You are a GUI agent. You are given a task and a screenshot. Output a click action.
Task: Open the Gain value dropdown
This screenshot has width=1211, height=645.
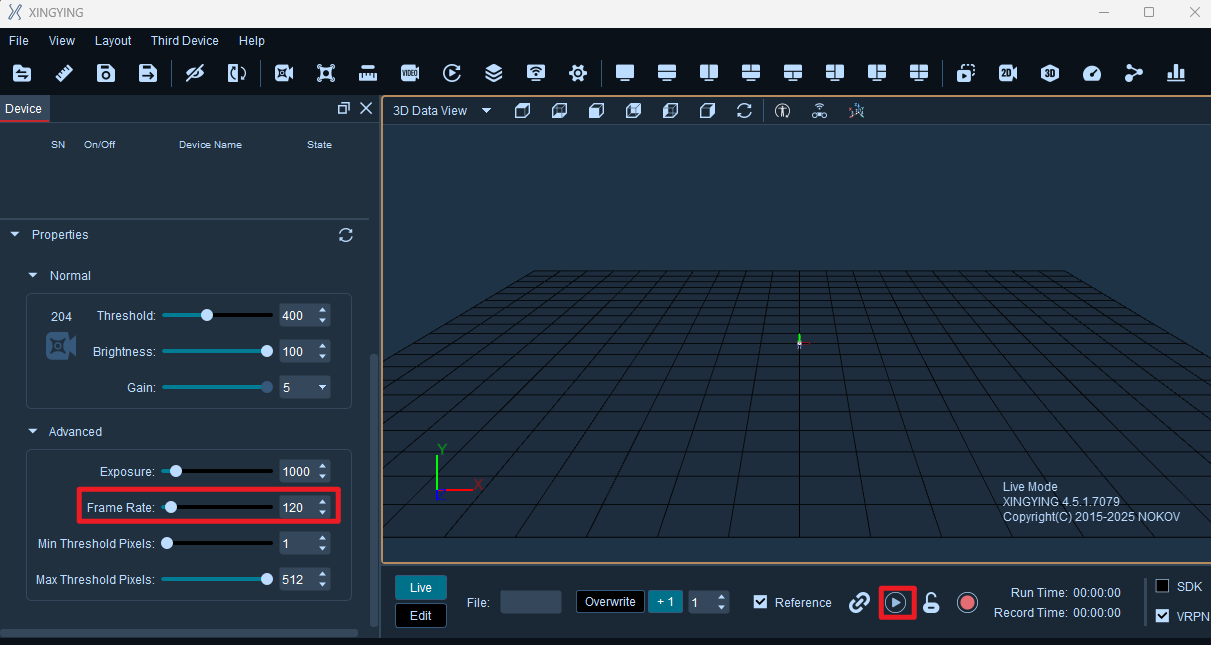pyautogui.click(x=322, y=388)
